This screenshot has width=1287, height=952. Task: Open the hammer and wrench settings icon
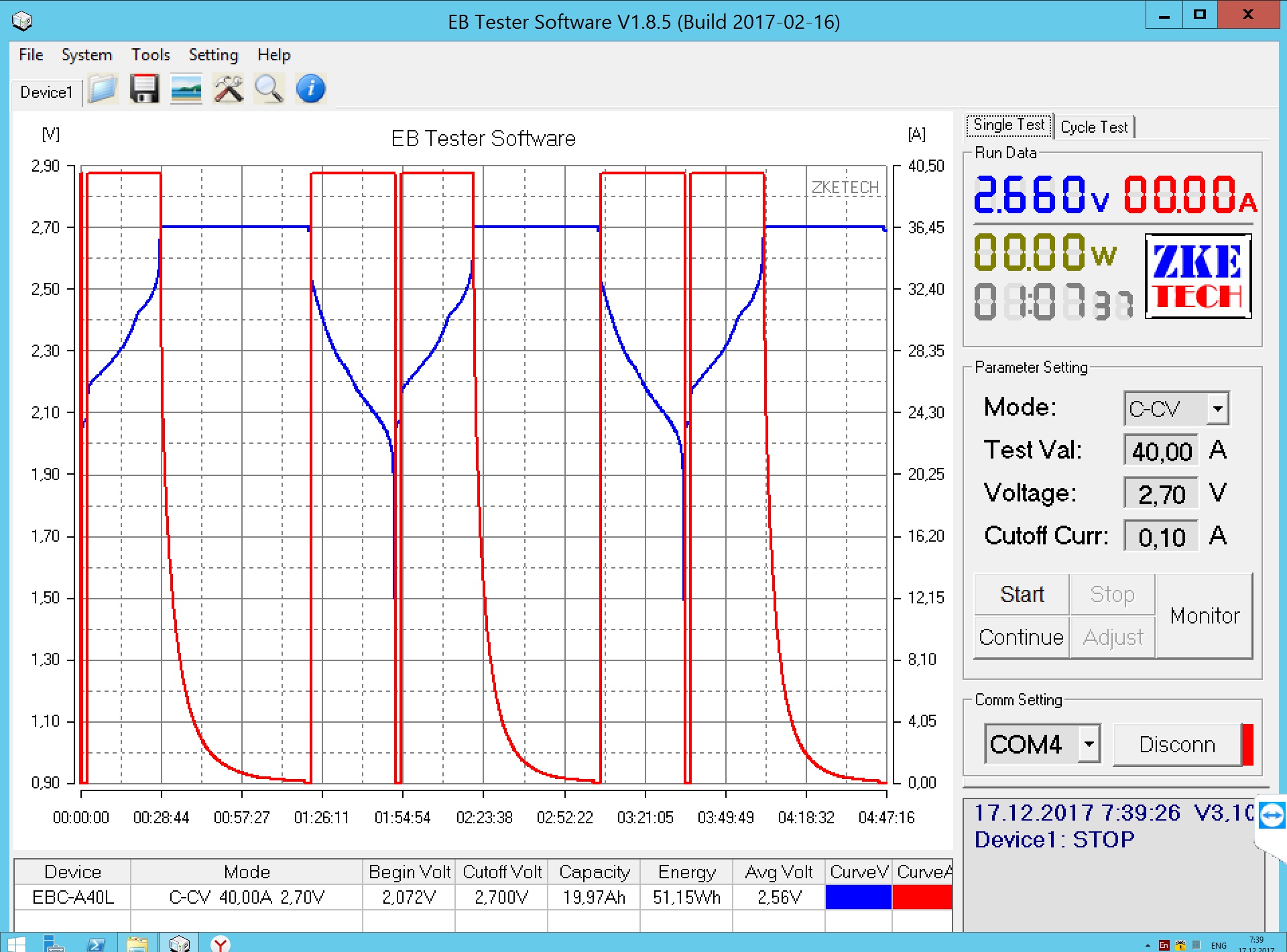tap(228, 89)
